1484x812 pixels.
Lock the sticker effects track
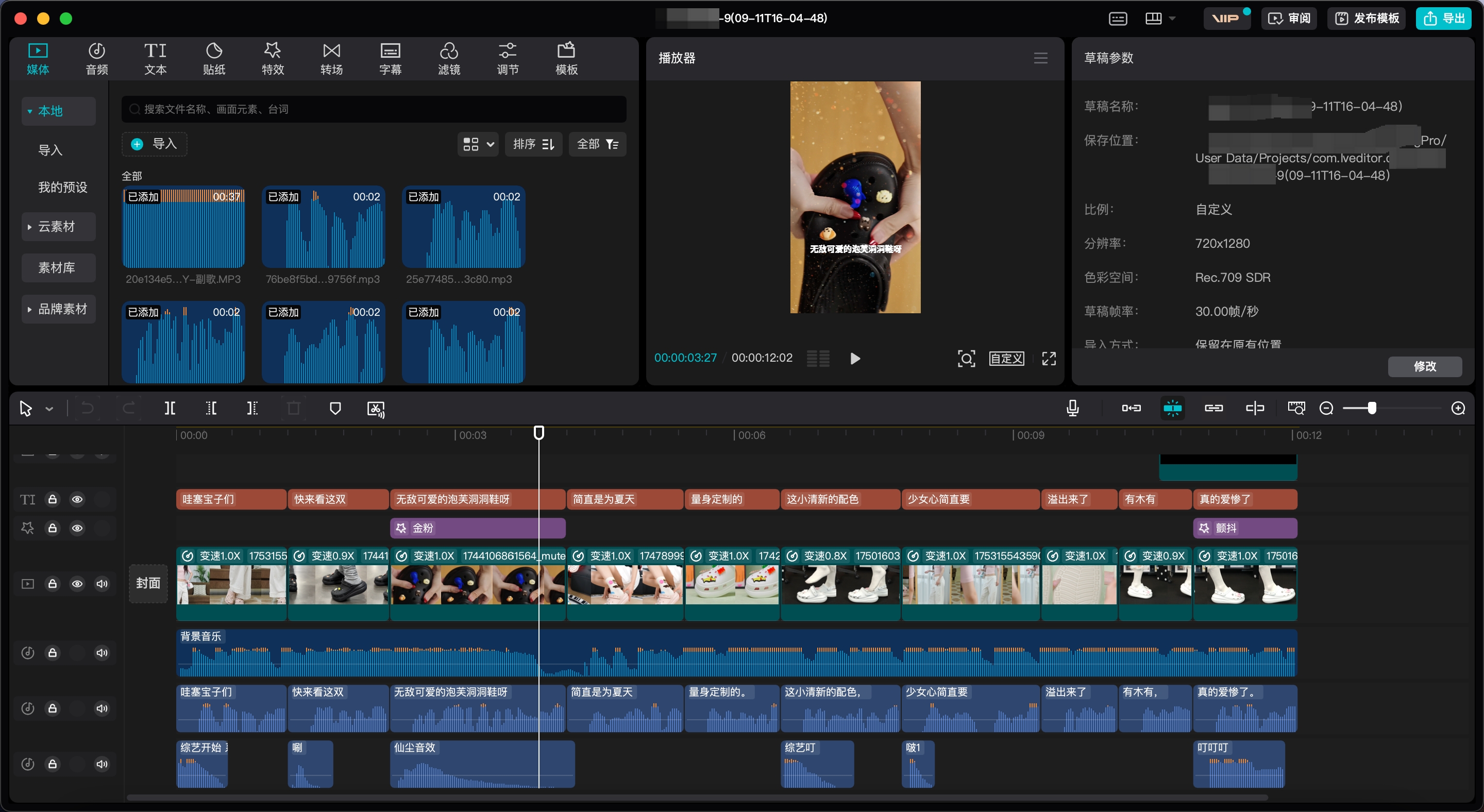click(53, 528)
